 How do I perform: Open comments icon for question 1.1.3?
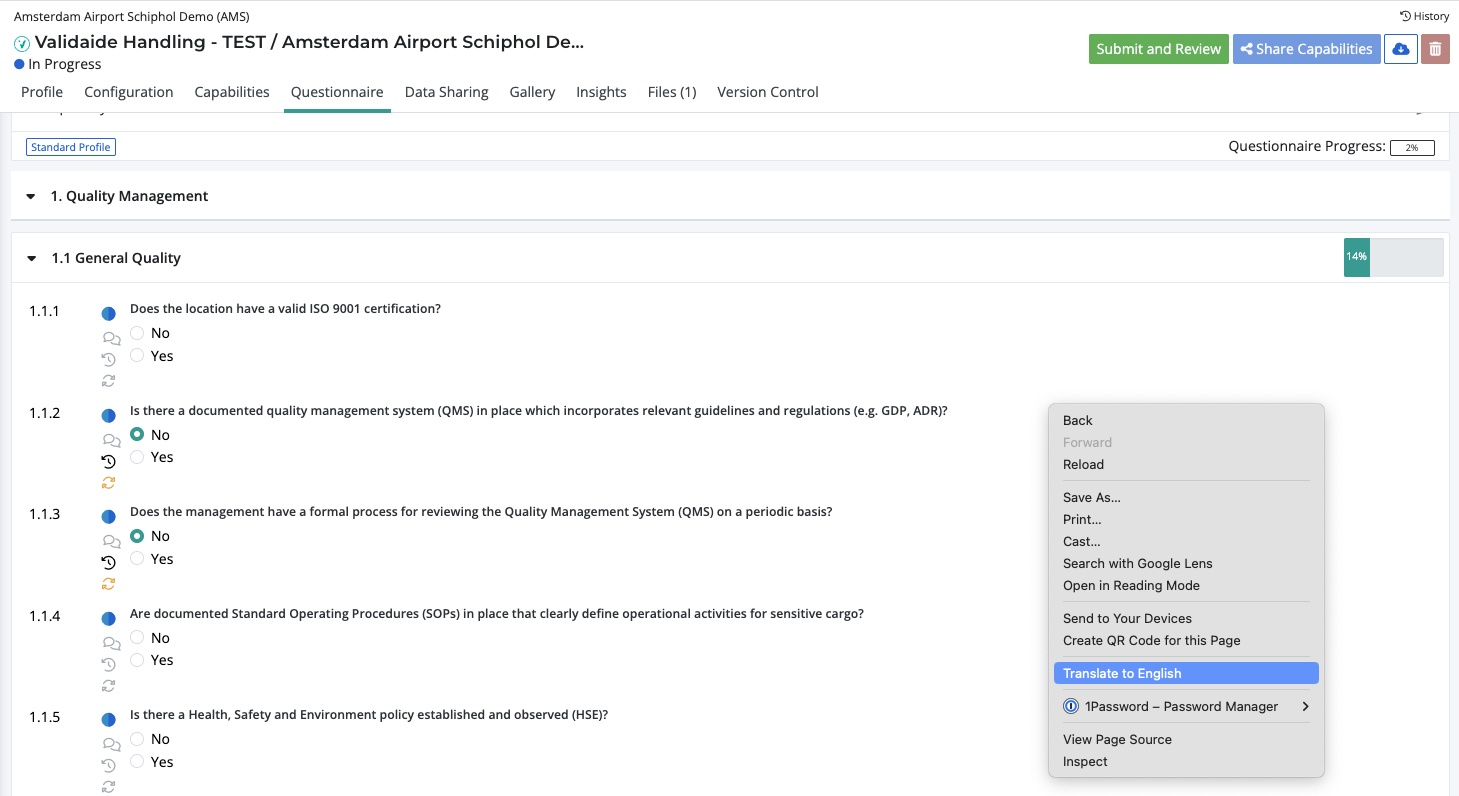pyautogui.click(x=112, y=541)
